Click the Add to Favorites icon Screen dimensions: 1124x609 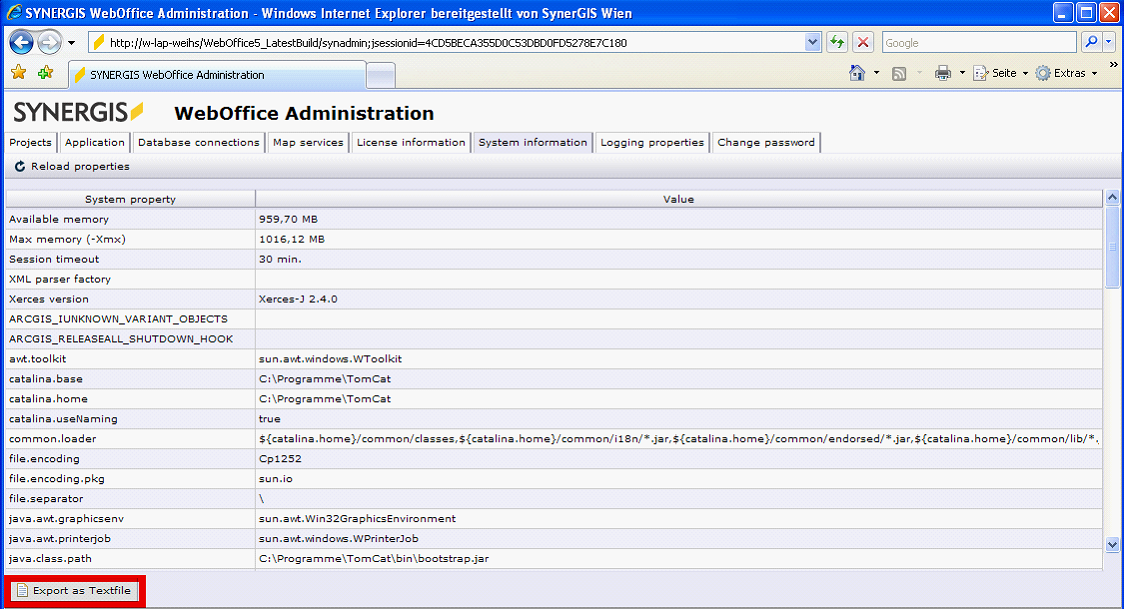tap(44, 73)
